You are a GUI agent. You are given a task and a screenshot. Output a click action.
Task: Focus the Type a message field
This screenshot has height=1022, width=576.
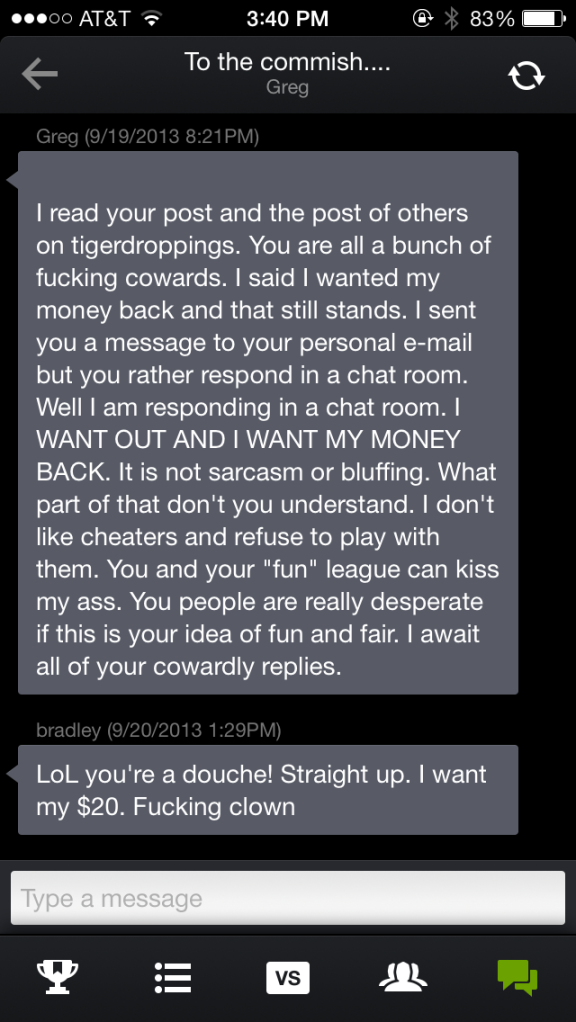pyautogui.click(x=287, y=898)
